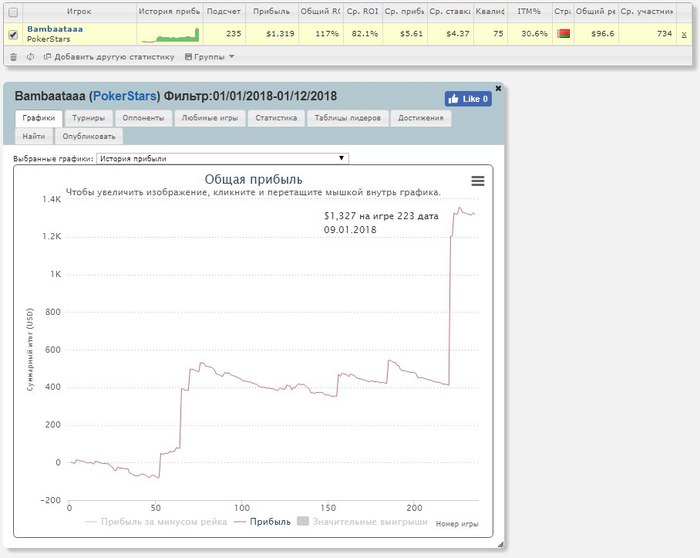Toggle 'Прибыль за минусом рейка' legend series
The width and height of the screenshot is (700, 558).
tap(155, 521)
